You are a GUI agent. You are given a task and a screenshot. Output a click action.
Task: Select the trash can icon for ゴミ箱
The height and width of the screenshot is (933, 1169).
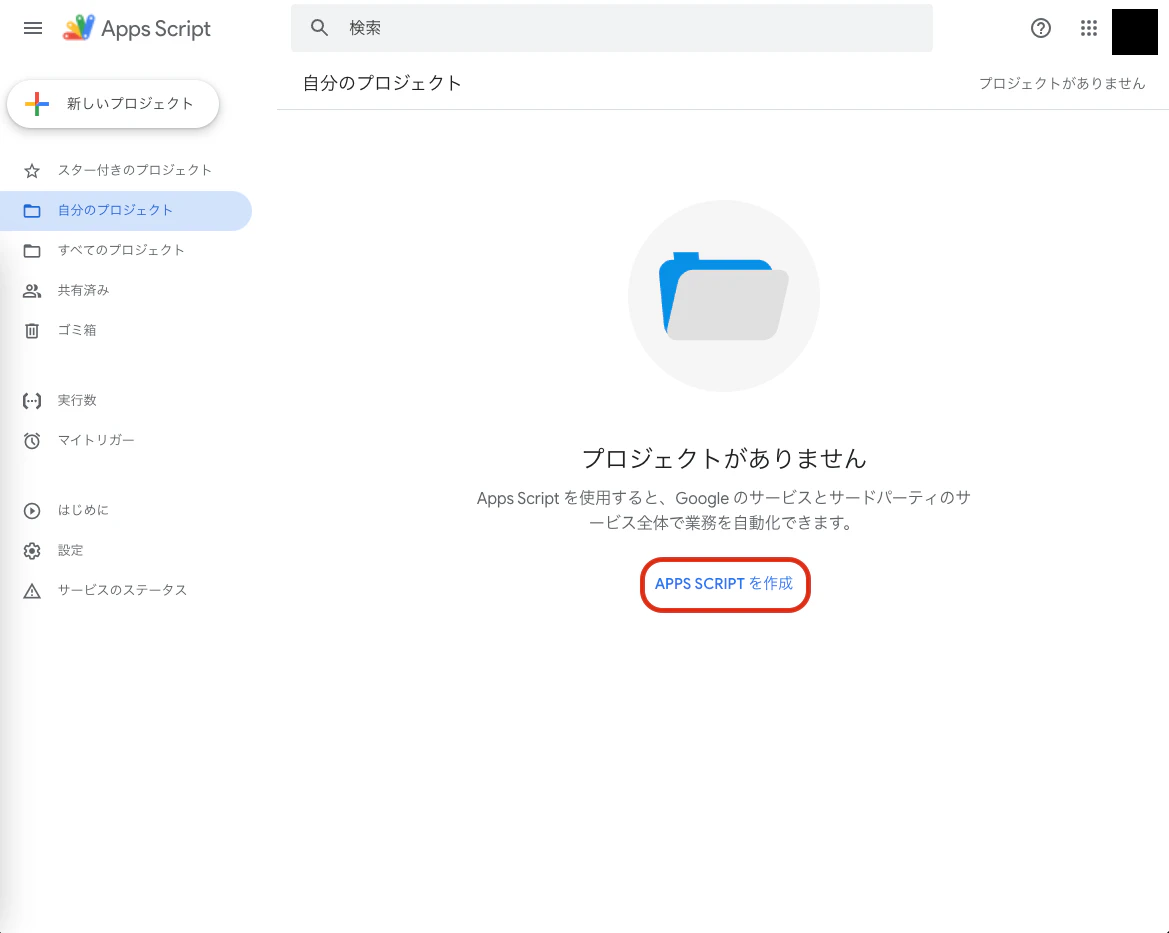pos(31,330)
